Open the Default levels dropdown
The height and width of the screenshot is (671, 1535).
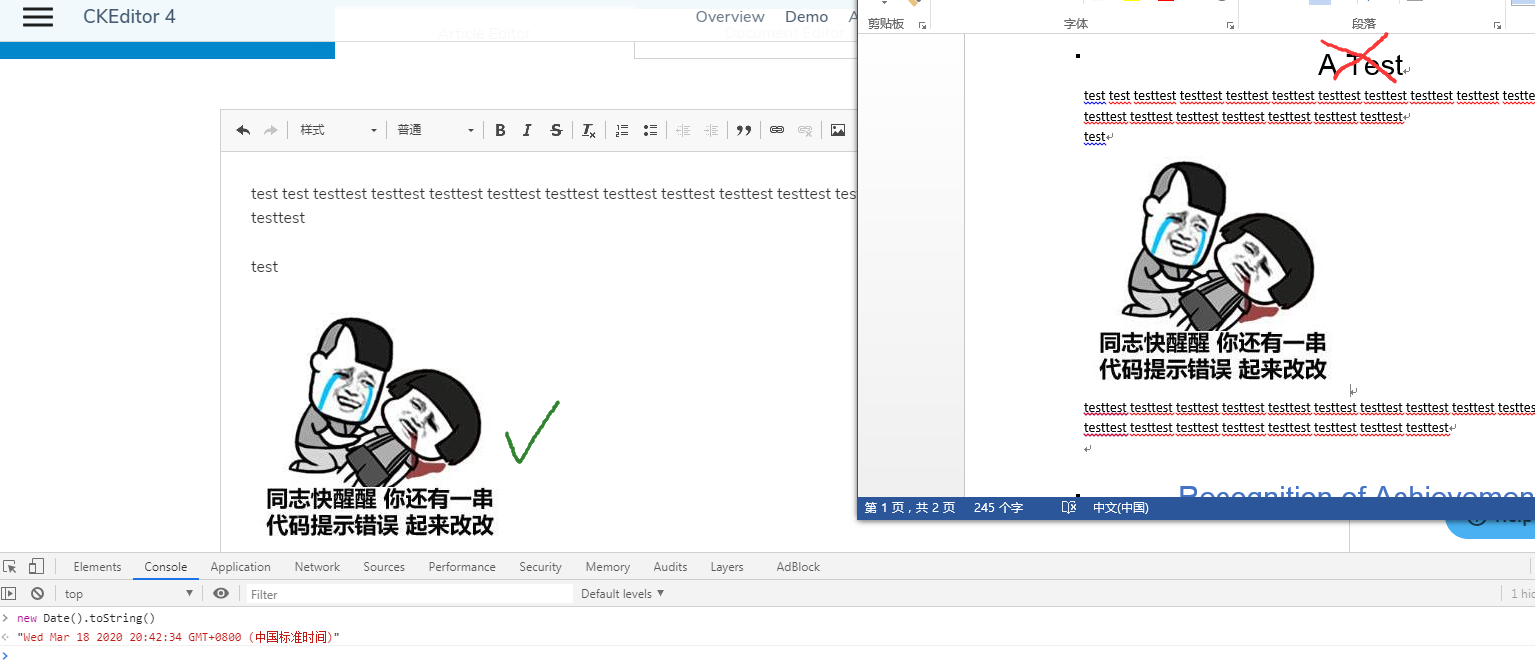(x=622, y=594)
